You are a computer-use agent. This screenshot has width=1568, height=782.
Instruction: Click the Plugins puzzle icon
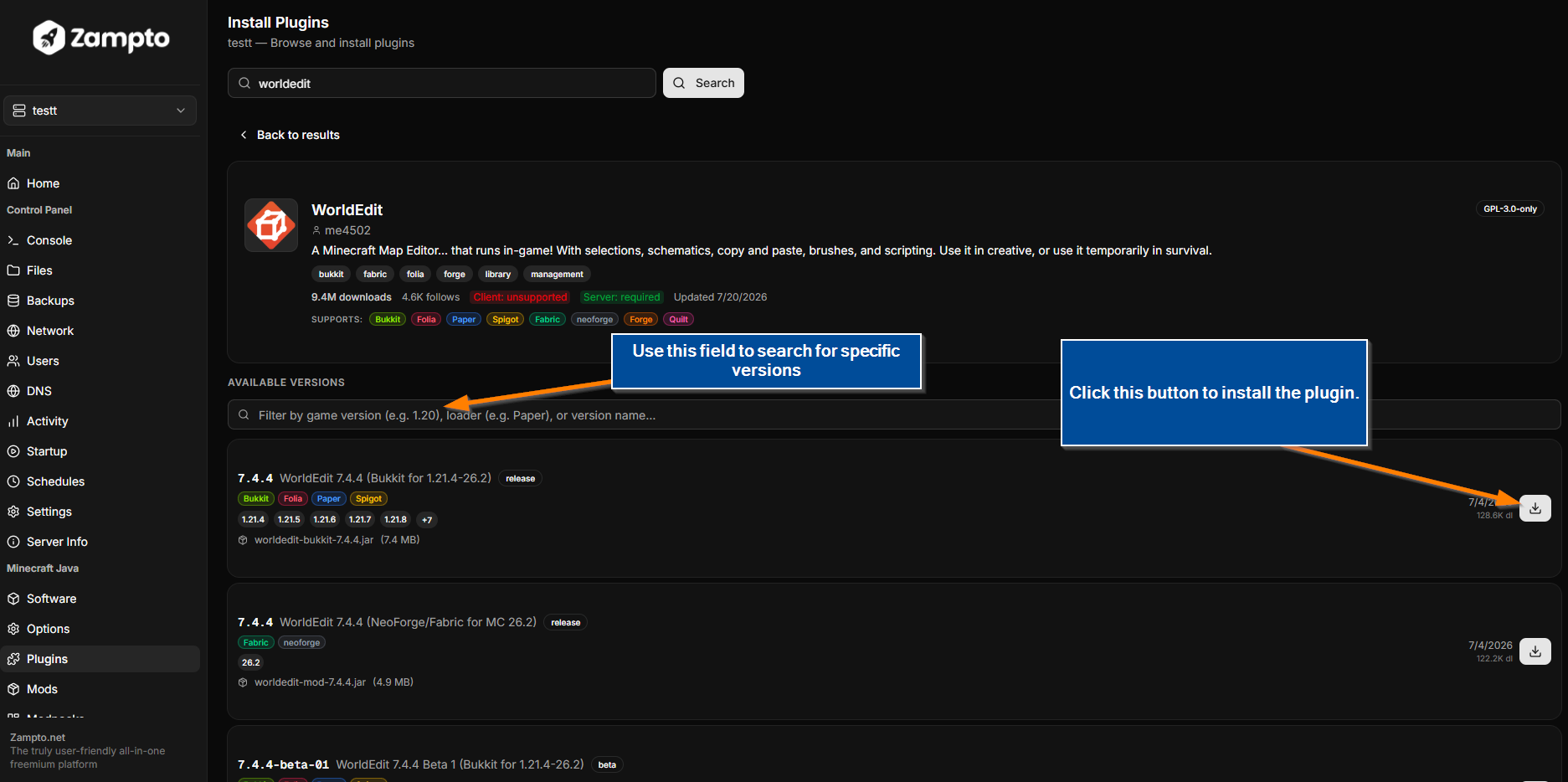click(13, 659)
